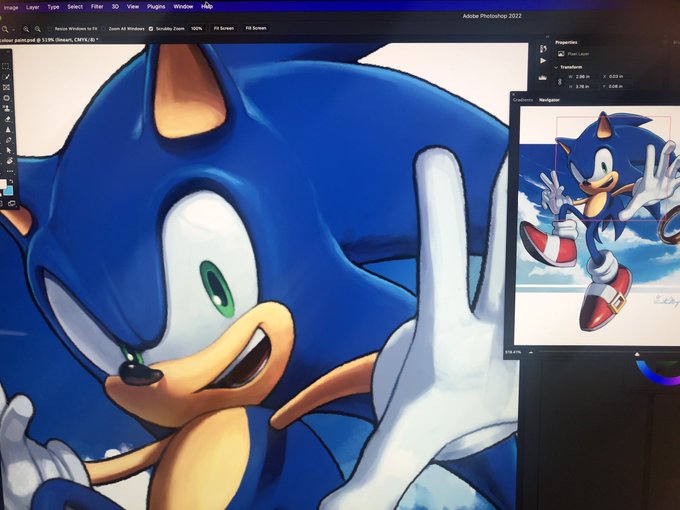680x510 pixels.
Task: Open the Select menu
Action: click(x=75, y=7)
